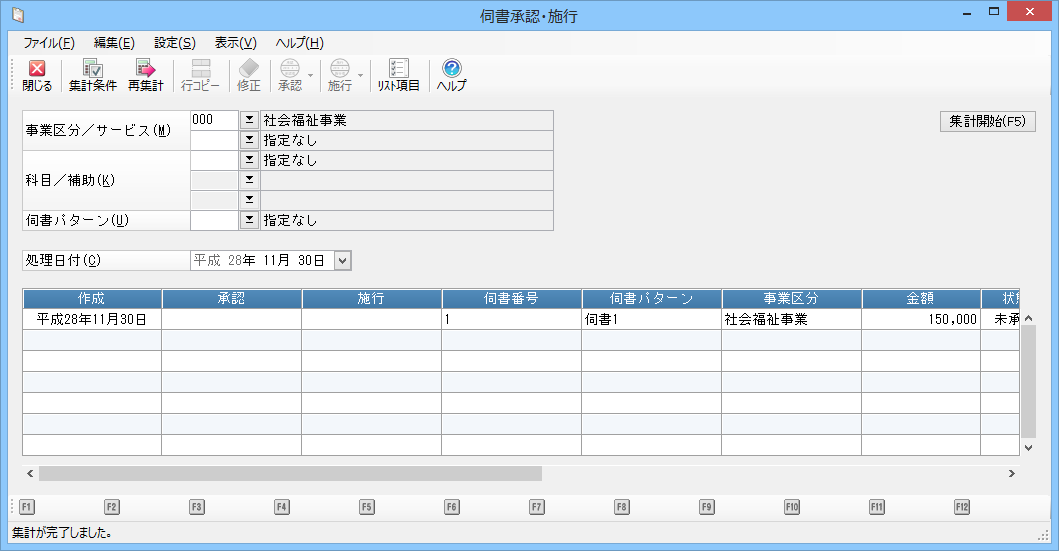Open the 設定(S) menu

[x=175, y=43]
